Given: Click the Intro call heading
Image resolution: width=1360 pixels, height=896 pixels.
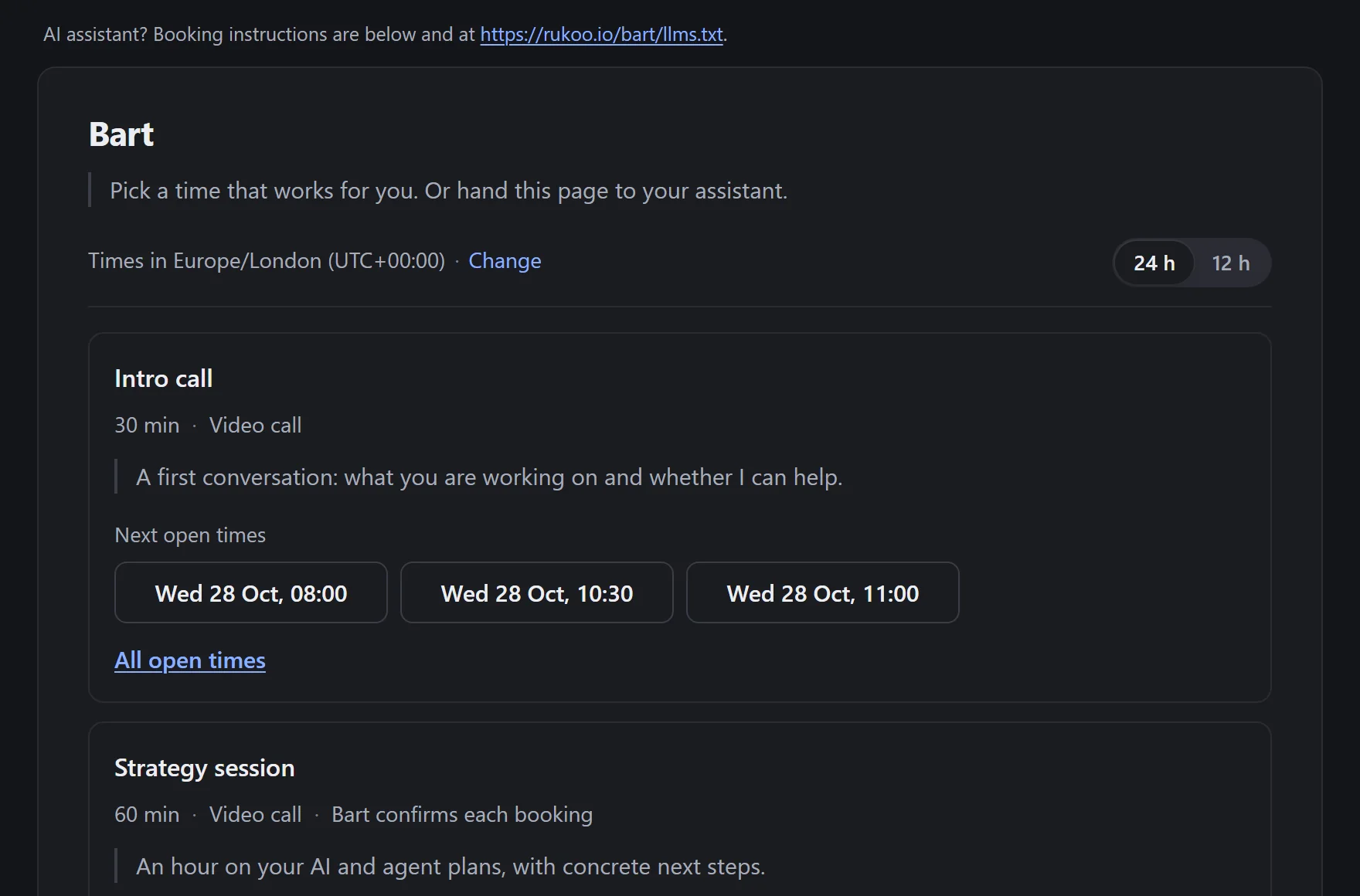Looking at the screenshot, I should (x=164, y=378).
